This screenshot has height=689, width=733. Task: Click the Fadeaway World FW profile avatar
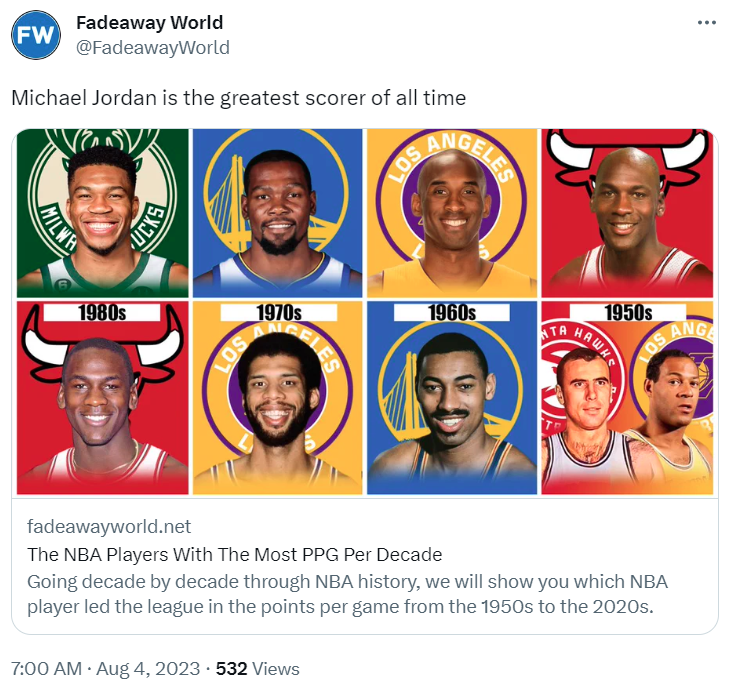coord(37,36)
